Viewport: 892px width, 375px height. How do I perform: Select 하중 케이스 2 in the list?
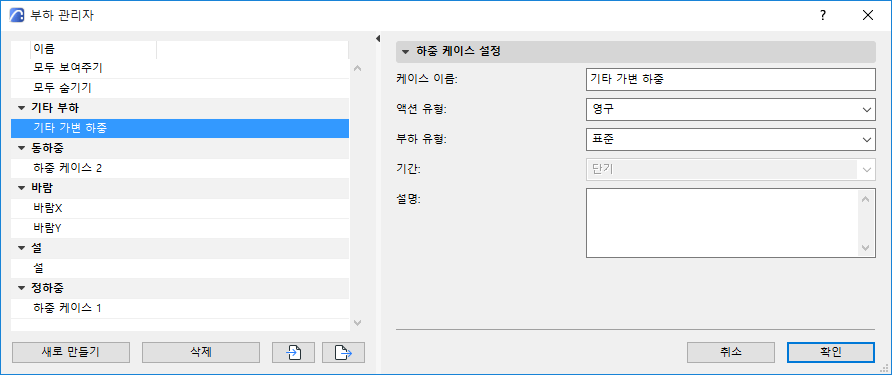tap(180, 168)
